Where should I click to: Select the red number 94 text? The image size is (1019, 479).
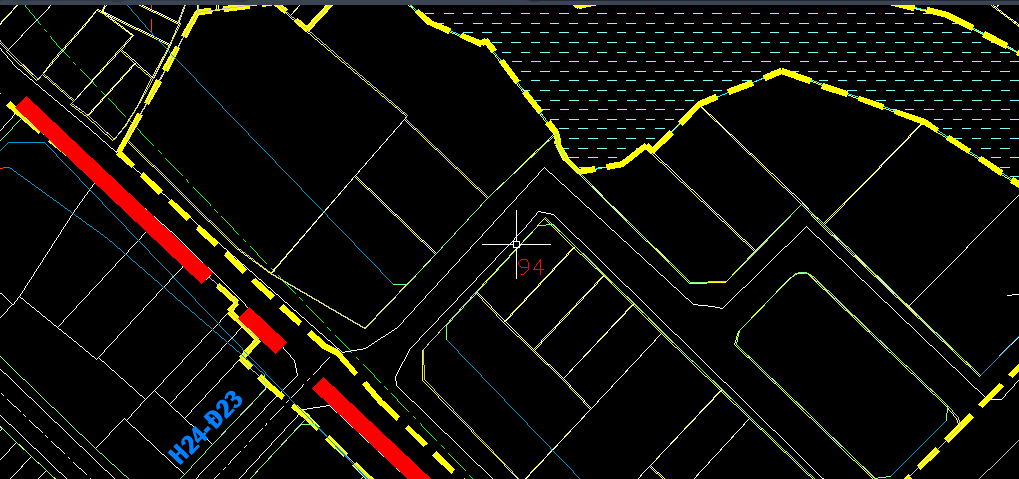tap(532, 267)
